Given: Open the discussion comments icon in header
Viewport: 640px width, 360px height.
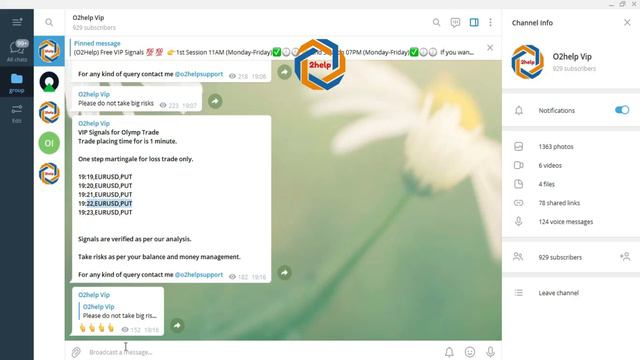Looking at the screenshot, I should click(x=455, y=22).
